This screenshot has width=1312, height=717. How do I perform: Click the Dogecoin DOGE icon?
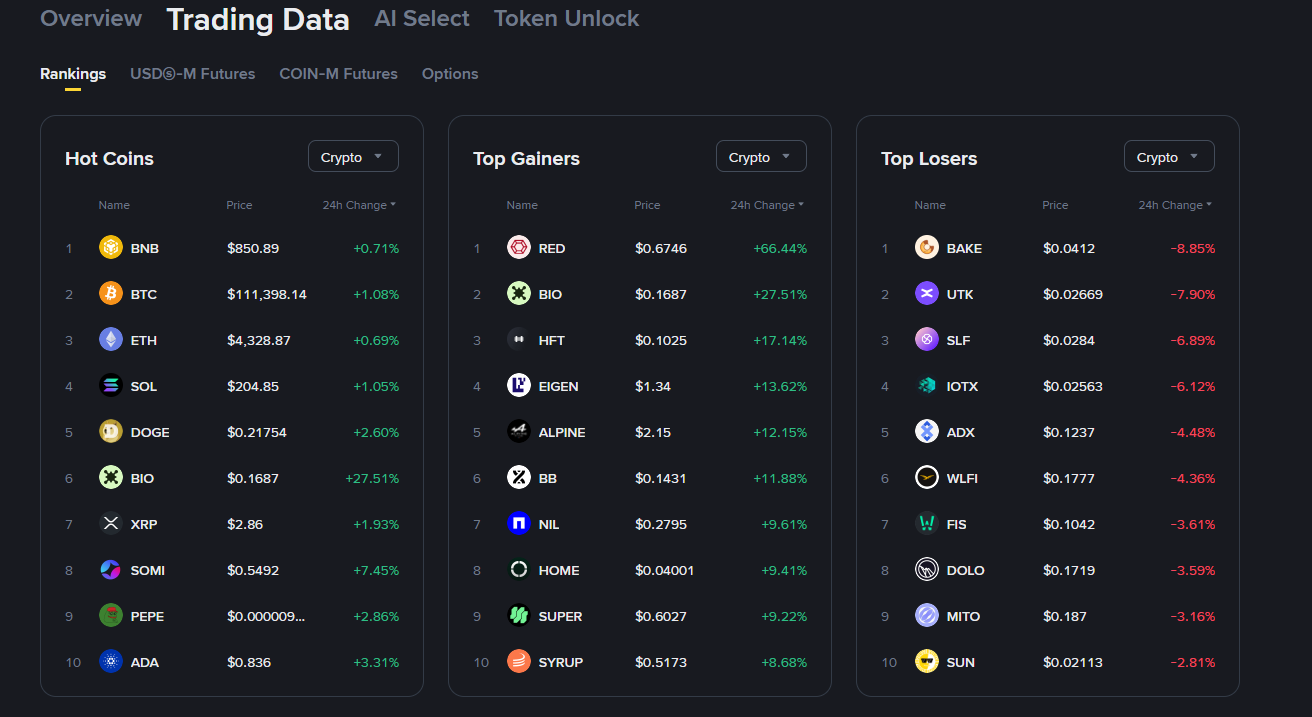pos(111,432)
